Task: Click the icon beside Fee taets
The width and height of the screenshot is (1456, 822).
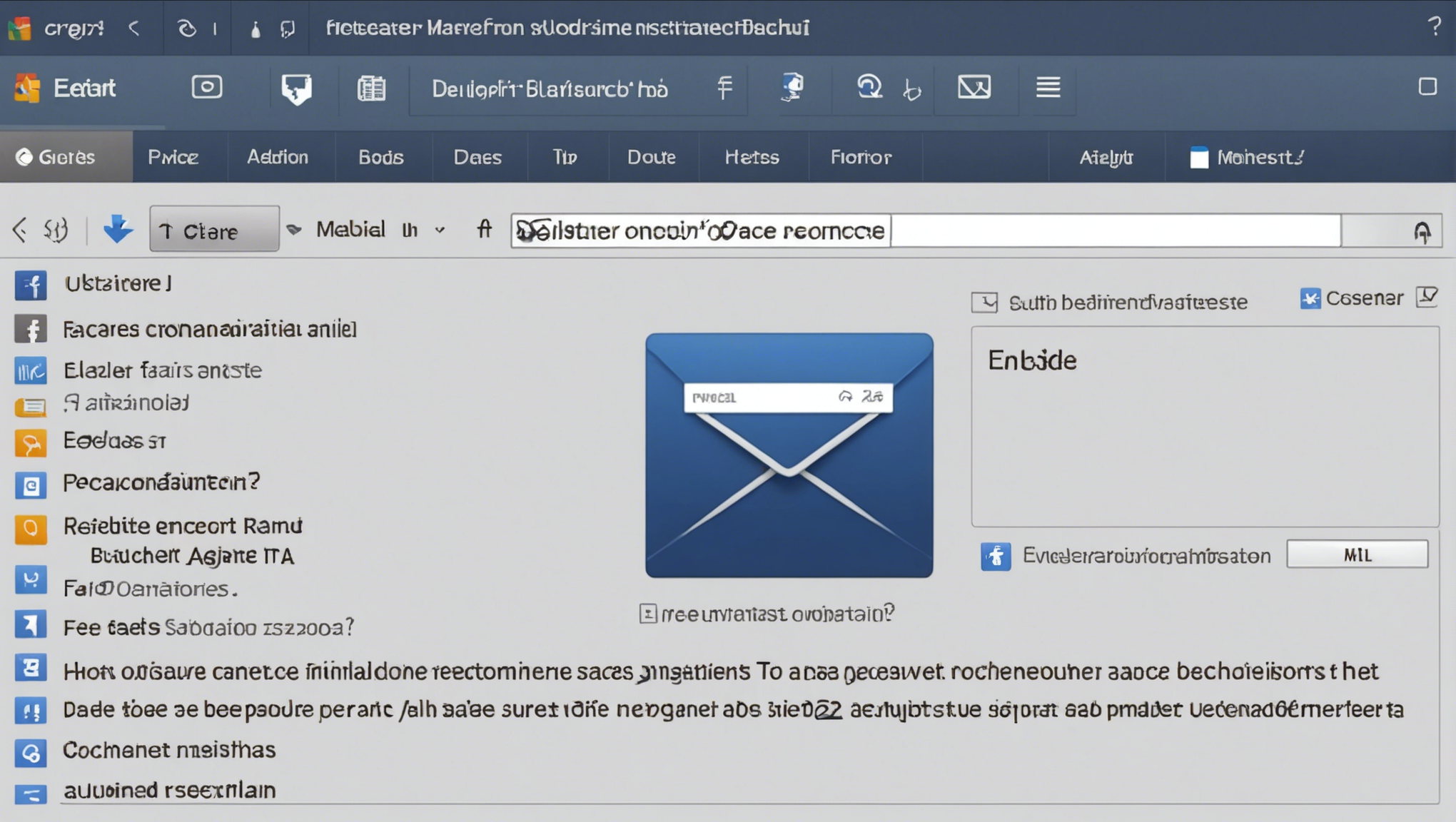Action: click(x=31, y=625)
